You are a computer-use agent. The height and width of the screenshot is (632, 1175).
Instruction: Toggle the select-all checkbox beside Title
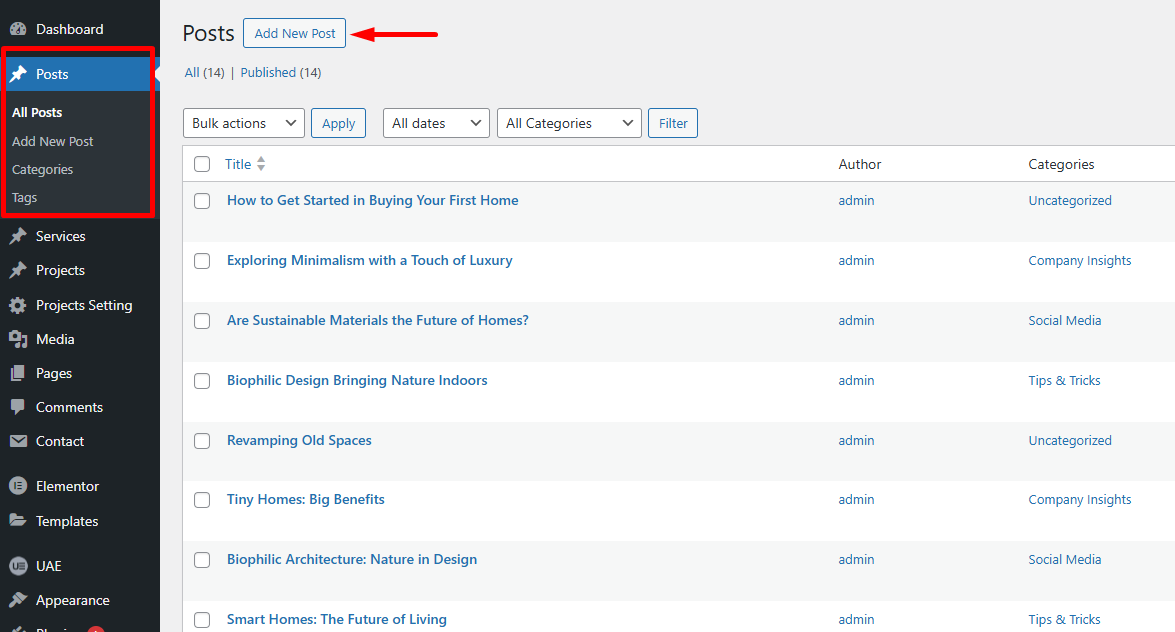(x=202, y=165)
